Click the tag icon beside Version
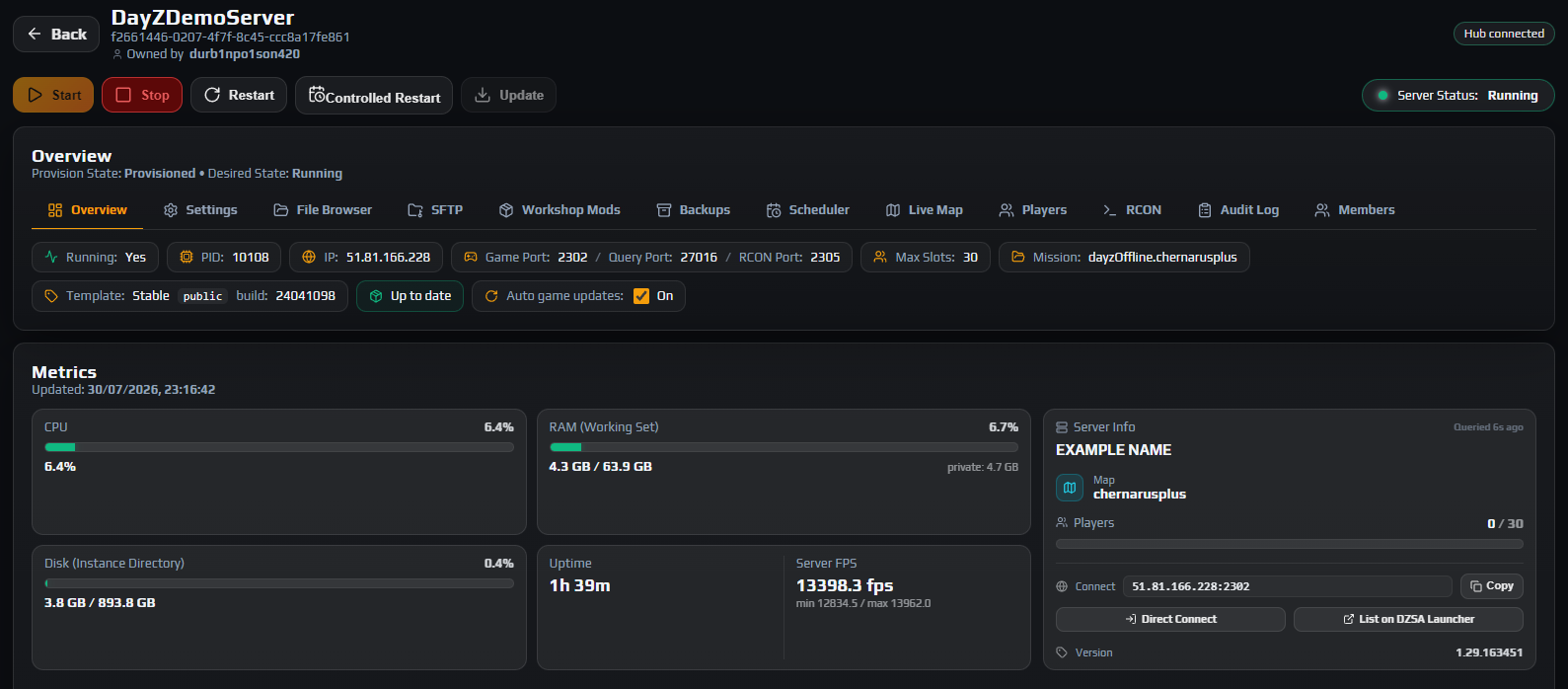The image size is (1568, 689). [x=1062, y=652]
